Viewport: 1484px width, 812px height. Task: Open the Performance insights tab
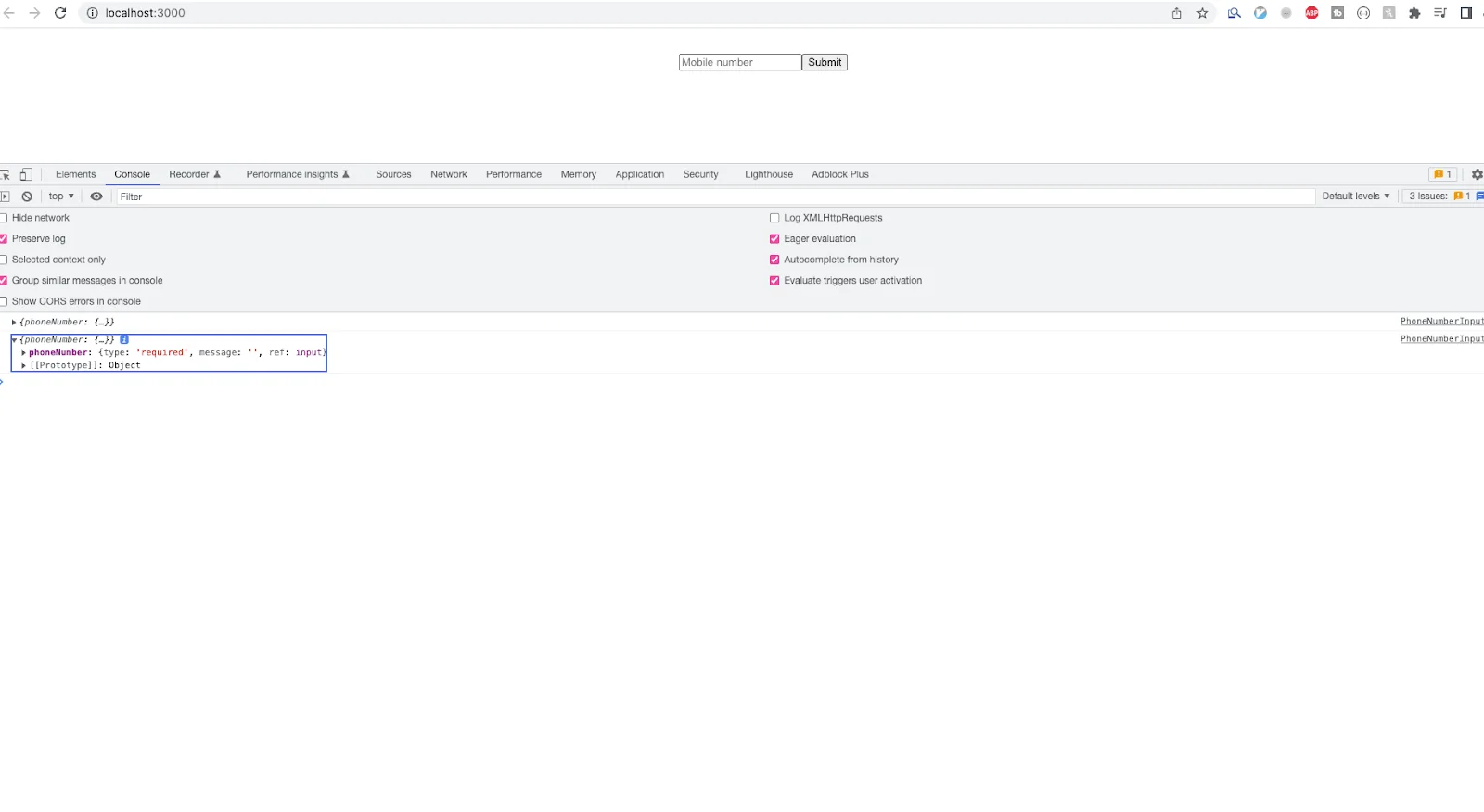(298, 174)
